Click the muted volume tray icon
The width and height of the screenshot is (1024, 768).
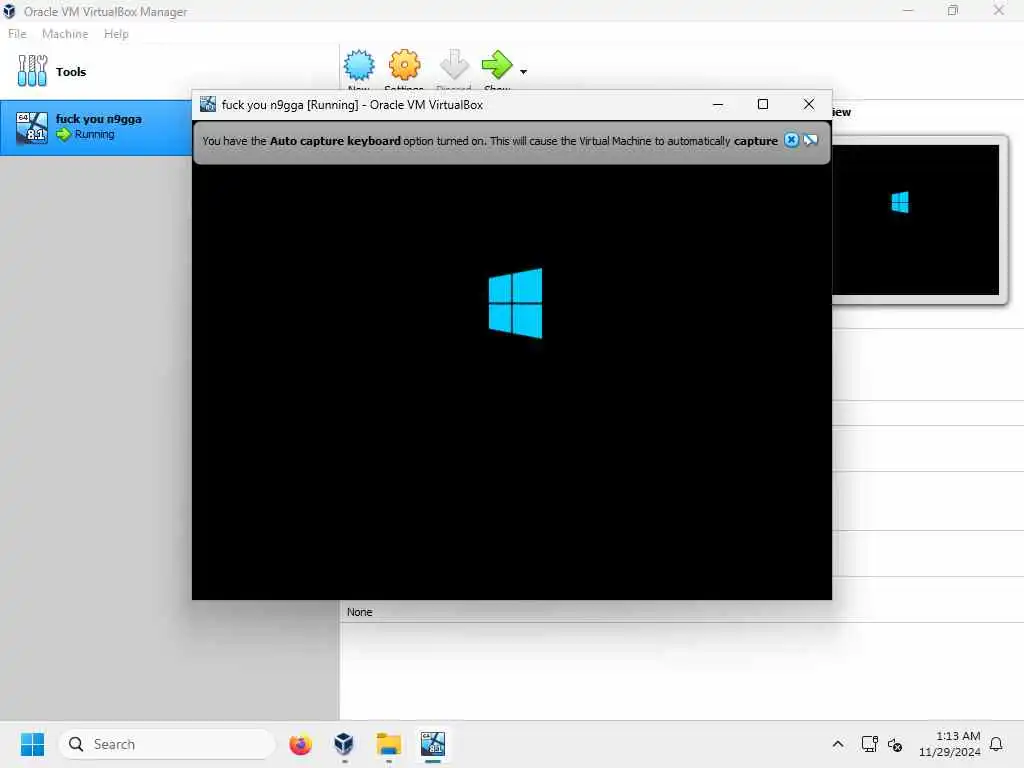coord(895,744)
